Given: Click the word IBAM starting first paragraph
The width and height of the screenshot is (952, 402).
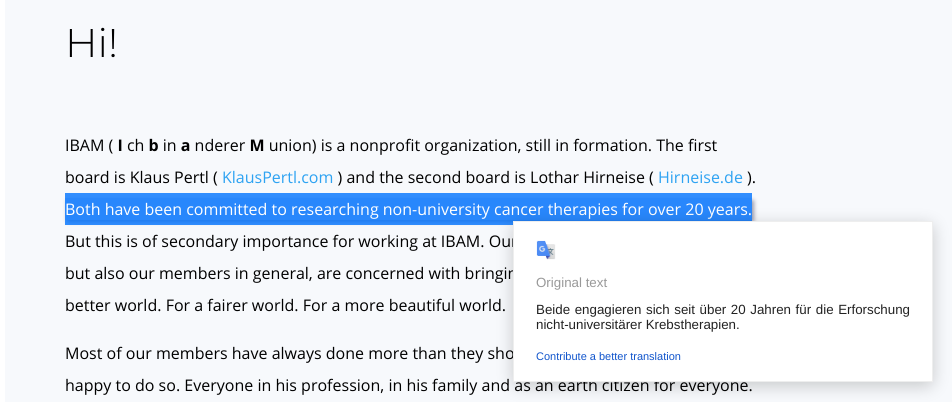Looking at the screenshot, I should click(84, 146).
